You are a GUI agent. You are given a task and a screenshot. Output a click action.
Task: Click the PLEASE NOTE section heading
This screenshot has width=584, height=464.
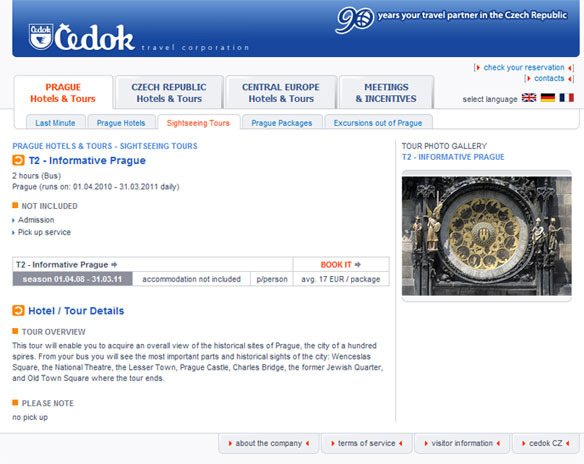[48, 403]
